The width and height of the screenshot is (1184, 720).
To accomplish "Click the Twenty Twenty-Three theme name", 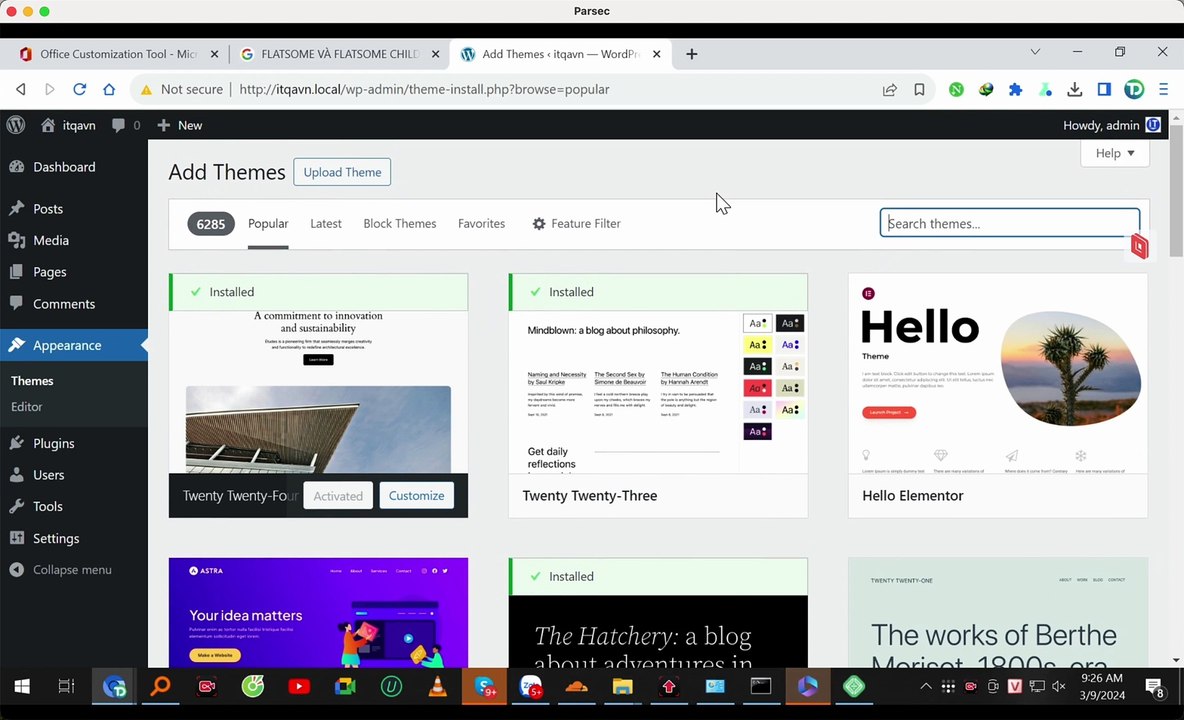I will (x=590, y=495).
